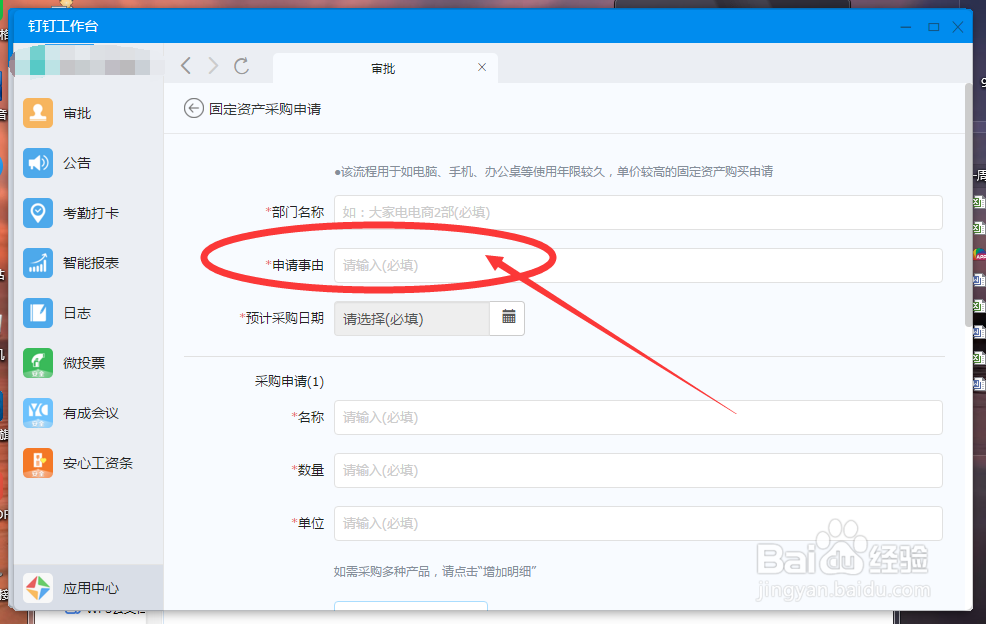Click the forward navigation chevron
The width and height of the screenshot is (986, 624).
[213, 66]
